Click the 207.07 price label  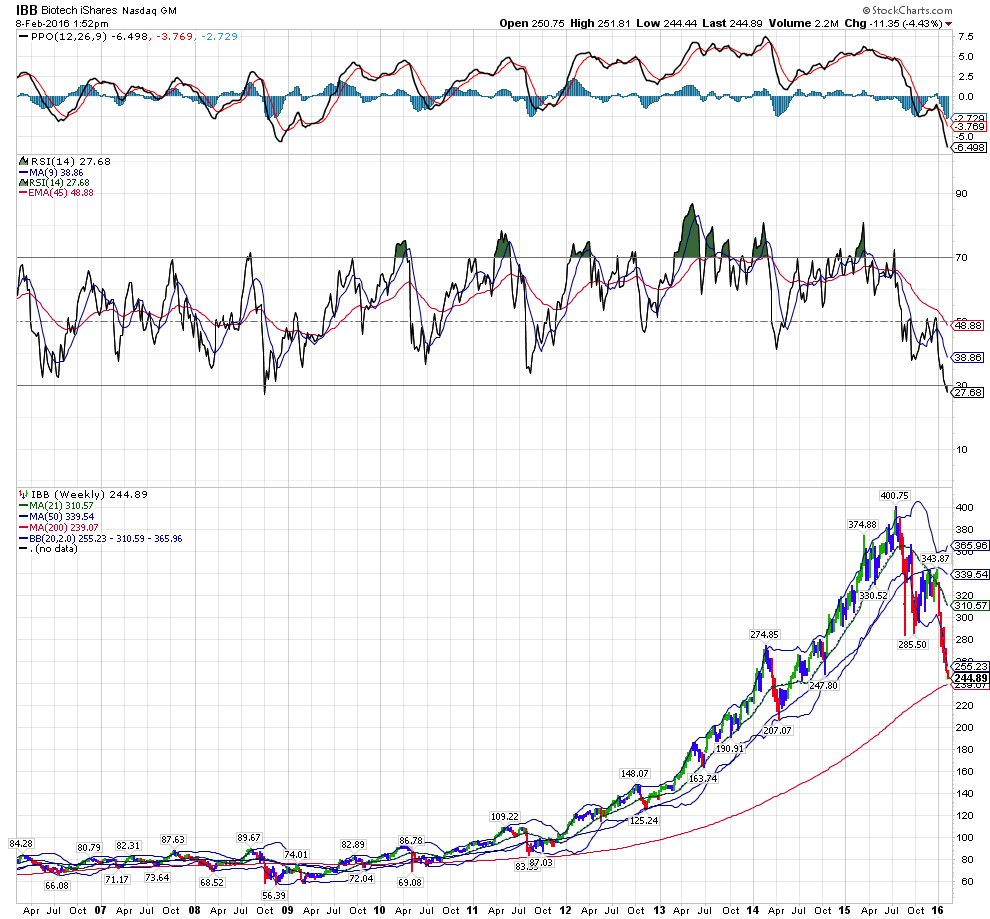[777, 730]
